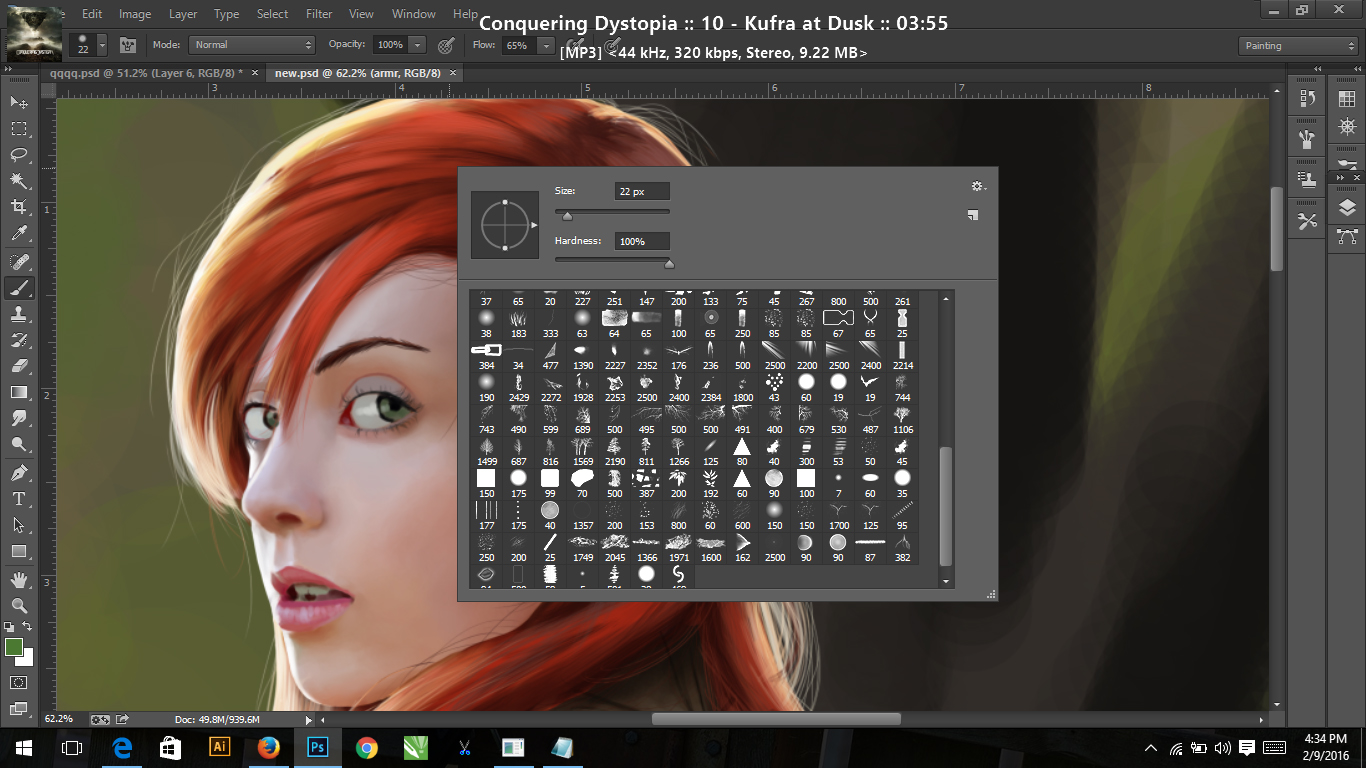
Task: Click the Hardness percentage input field
Action: coord(642,241)
